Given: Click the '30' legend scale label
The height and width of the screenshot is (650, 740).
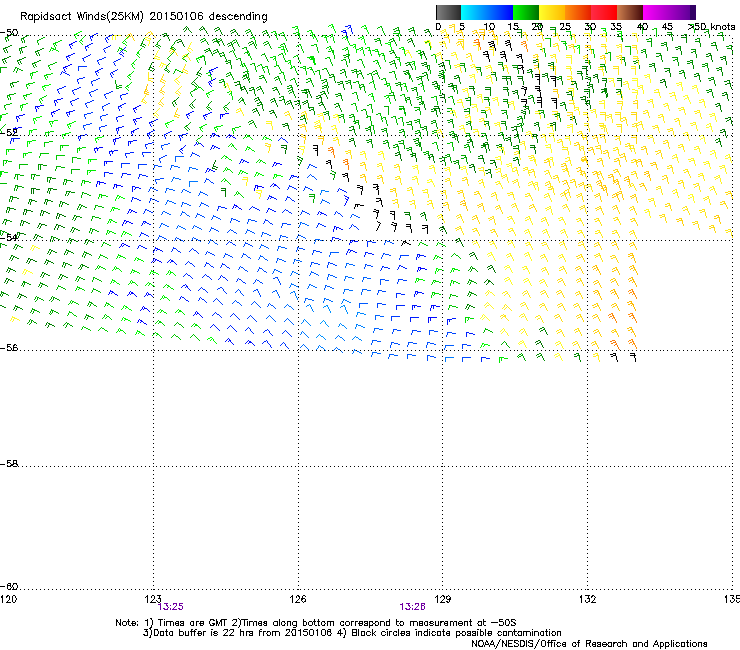Looking at the screenshot, I should tap(590, 27).
